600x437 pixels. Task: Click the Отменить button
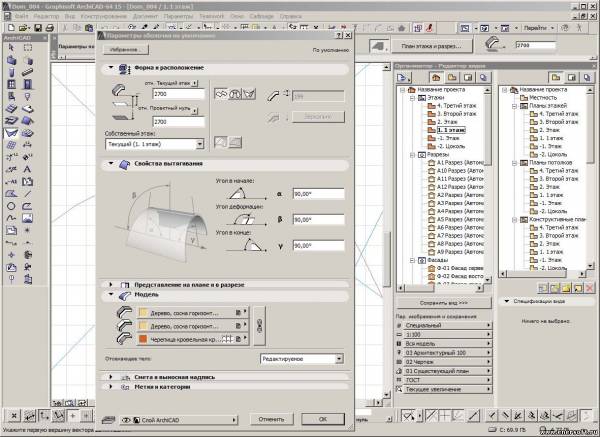pos(271,419)
